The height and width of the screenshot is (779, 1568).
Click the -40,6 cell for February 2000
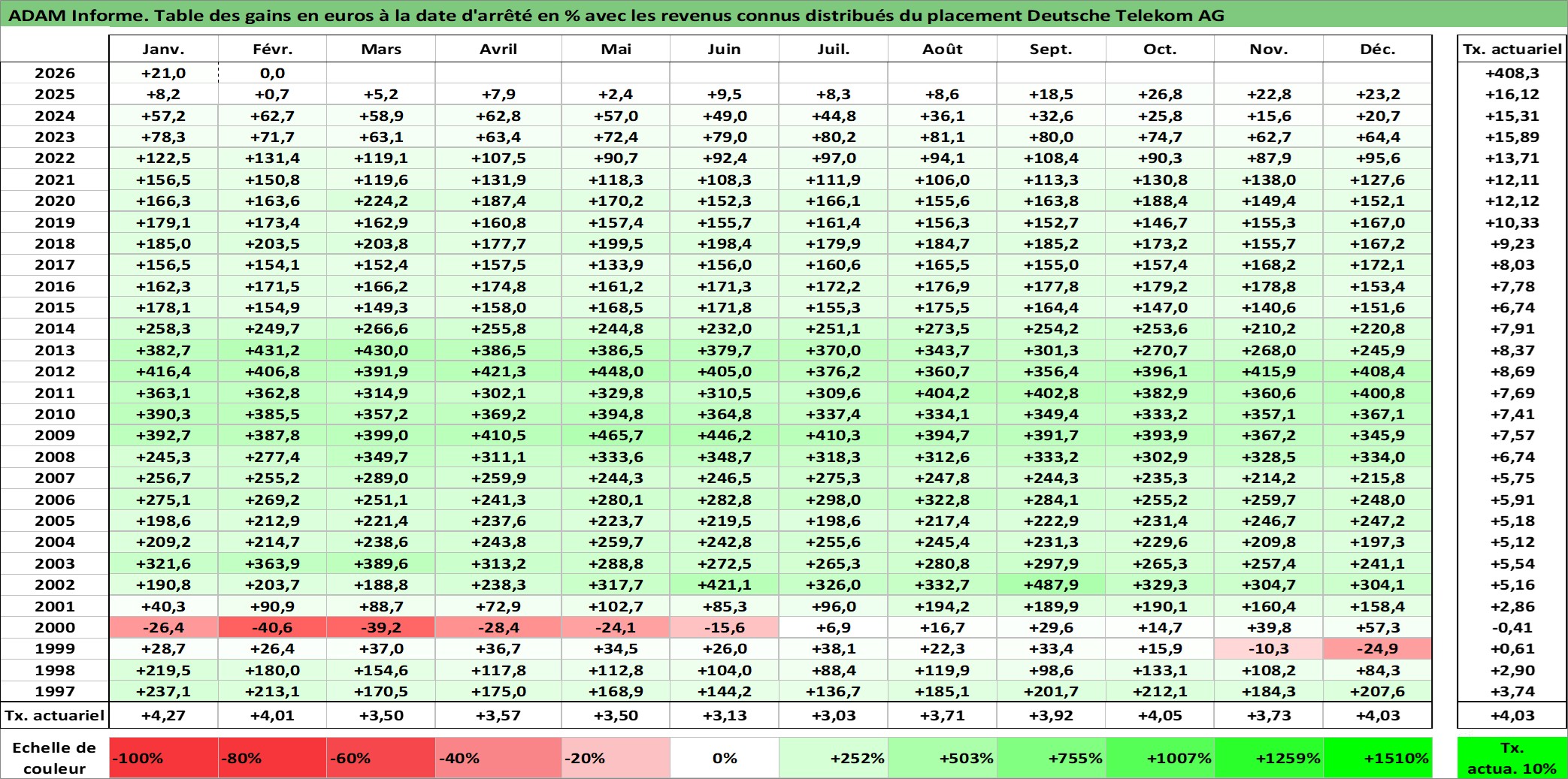pos(272,627)
